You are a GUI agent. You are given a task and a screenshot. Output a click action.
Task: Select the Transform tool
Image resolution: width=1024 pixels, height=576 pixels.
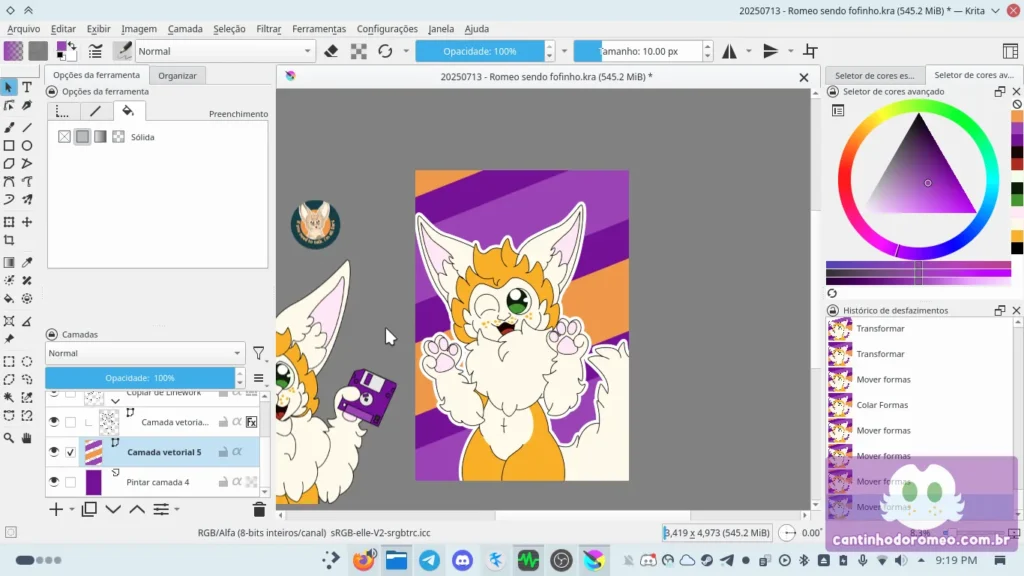point(9,222)
